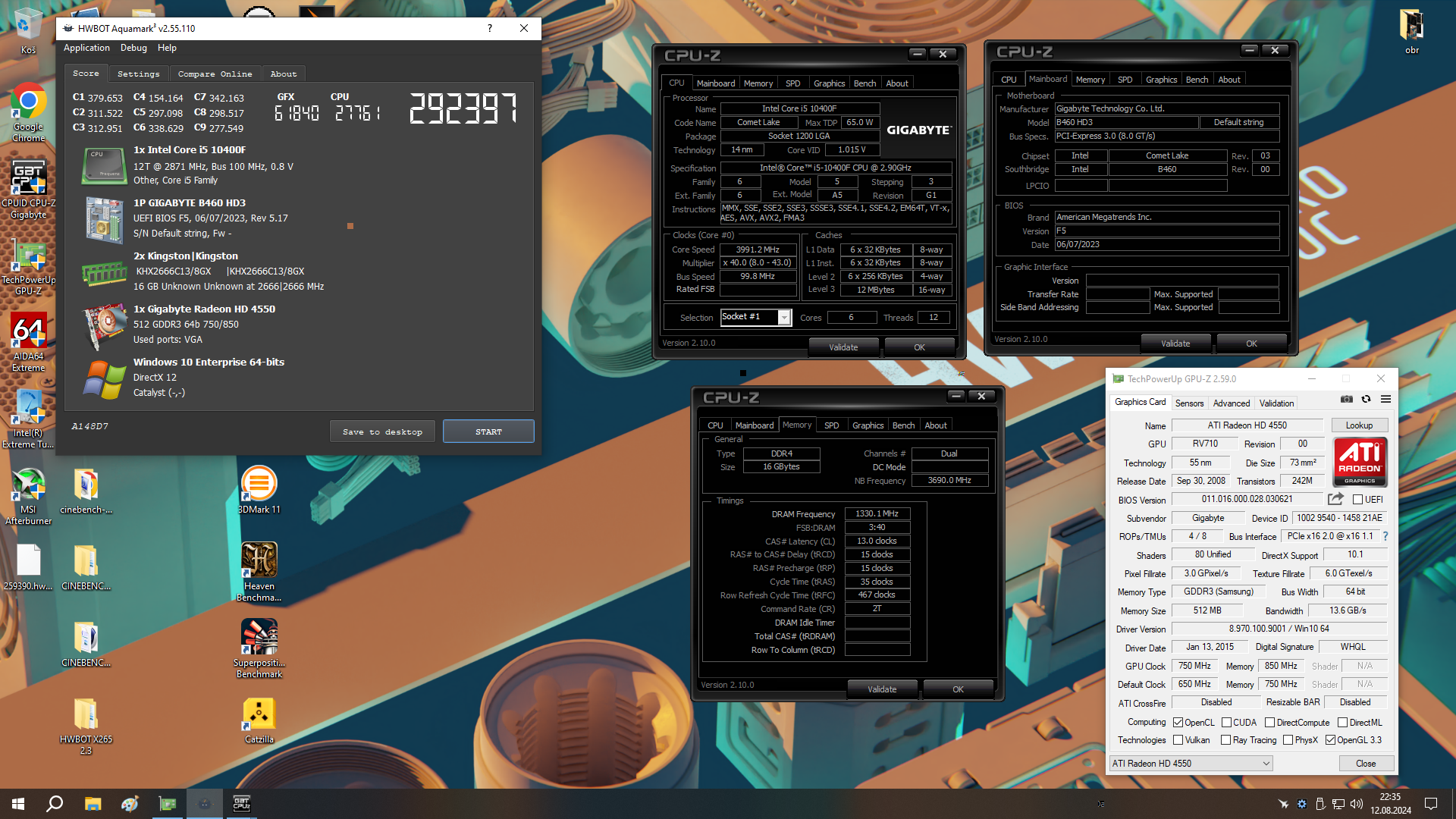Toggle the UEFI checkbox in GPU-Z
The width and height of the screenshot is (1456, 819).
coord(1358,500)
